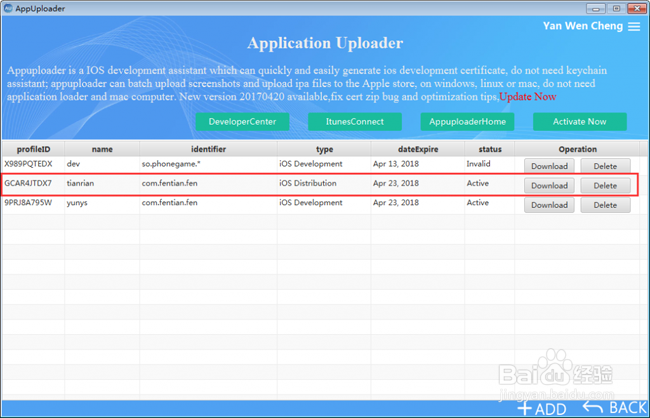Download the yunys profile

click(549, 205)
